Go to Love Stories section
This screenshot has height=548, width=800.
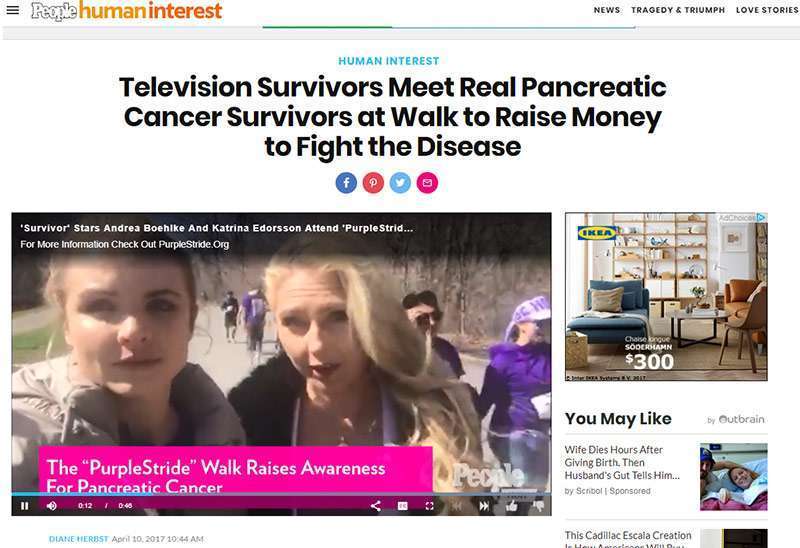point(767,10)
